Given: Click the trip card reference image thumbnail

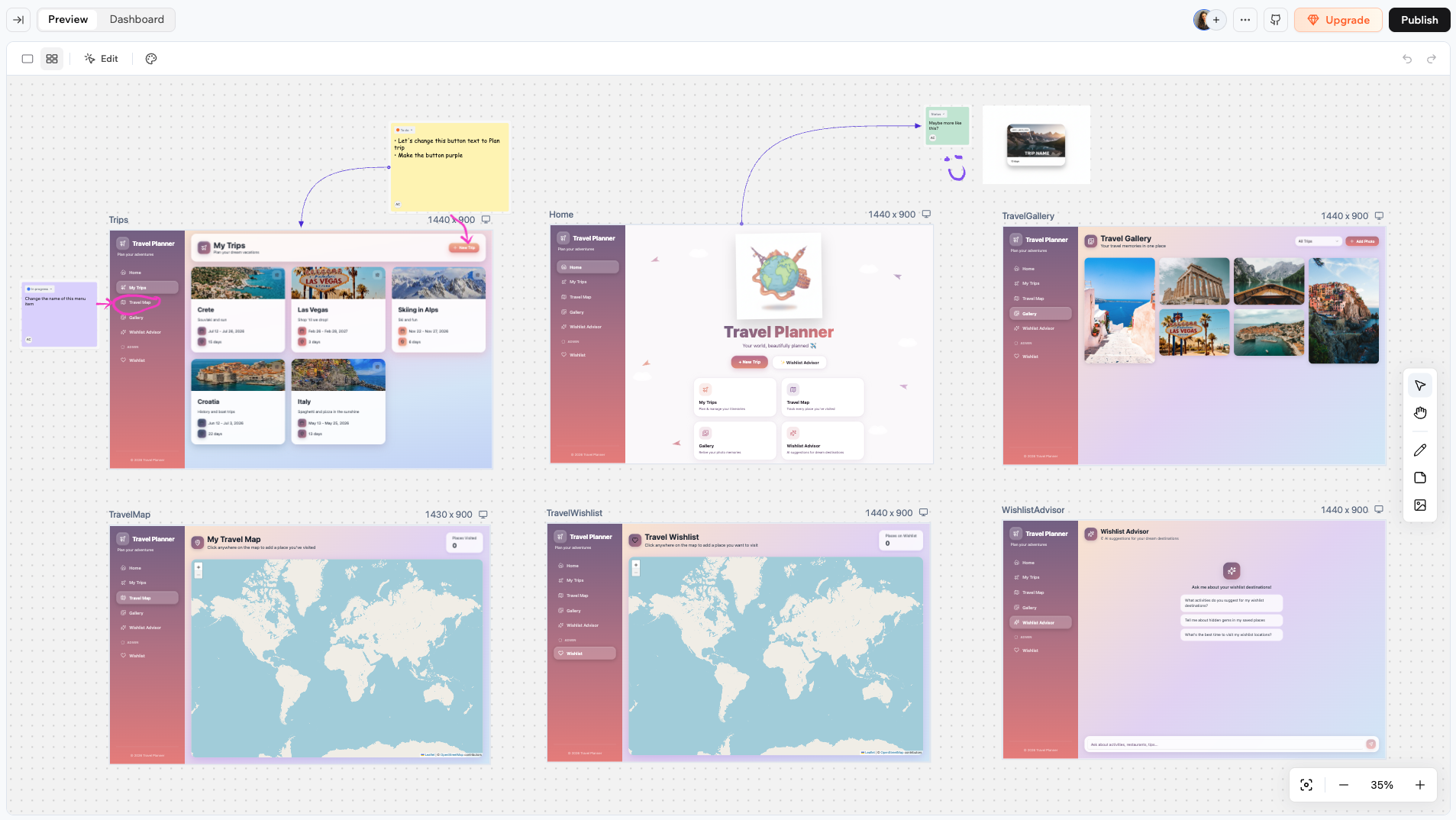Looking at the screenshot, I should (x=1036, y=145).
